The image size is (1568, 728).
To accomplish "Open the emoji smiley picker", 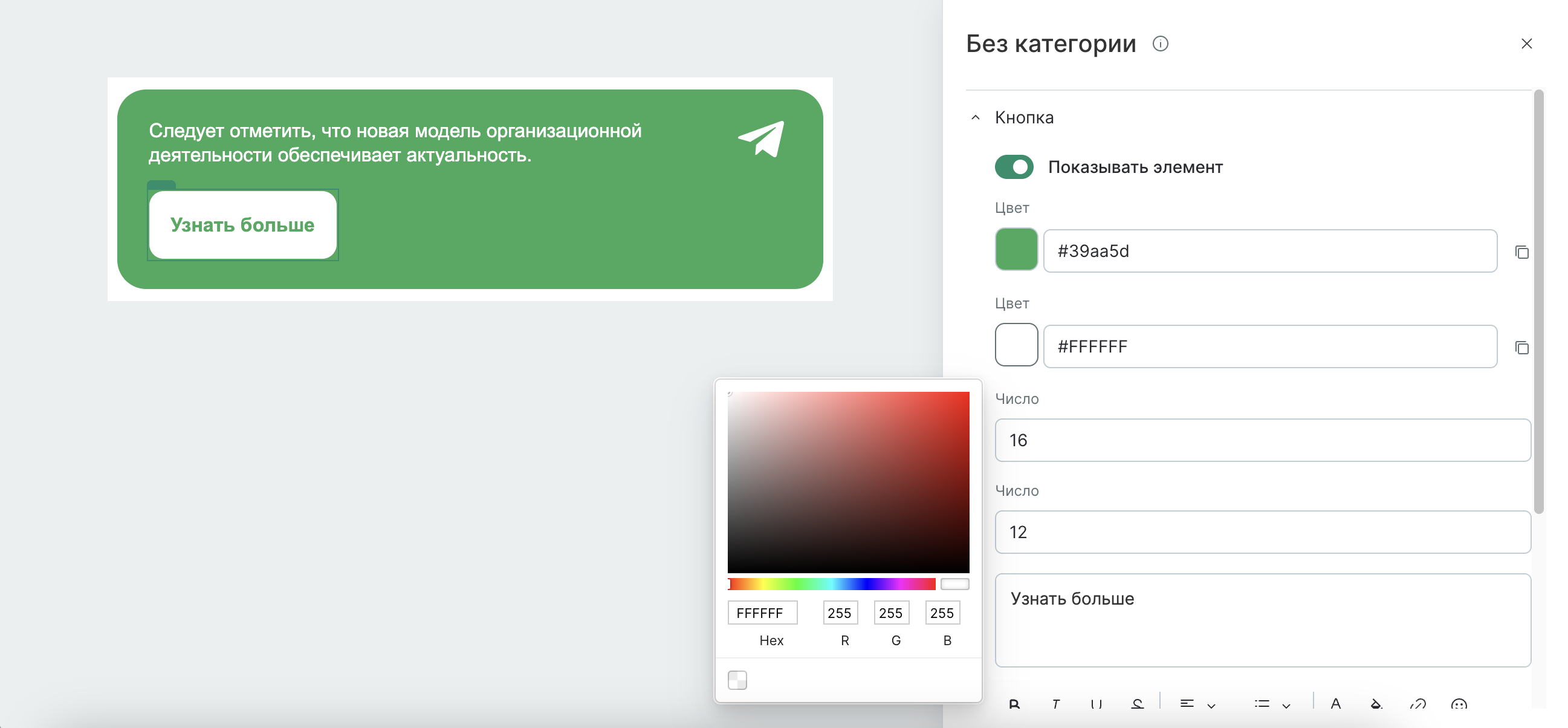I will click(1459, 704).
